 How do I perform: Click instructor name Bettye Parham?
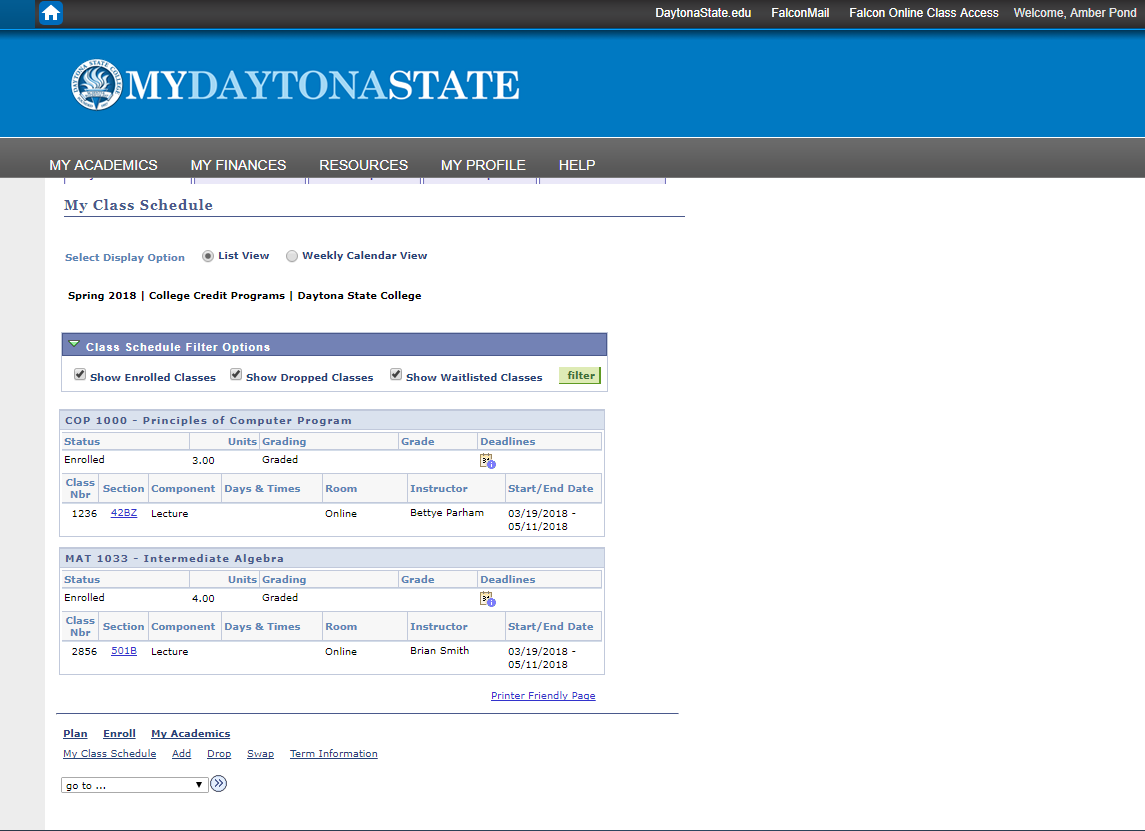(x=447, y=513)
